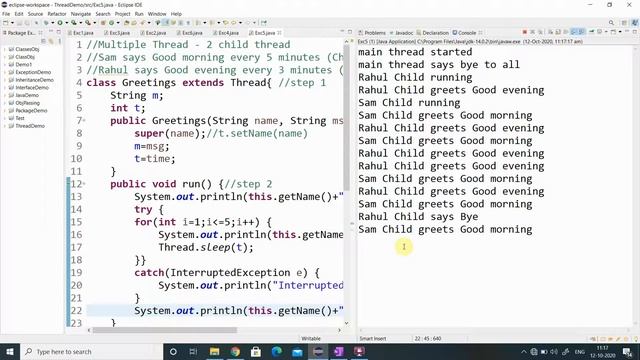Image resolution: width=640 pixels, height=360 pixels.
Task: Open the Navigate menu
Action: 81,14
